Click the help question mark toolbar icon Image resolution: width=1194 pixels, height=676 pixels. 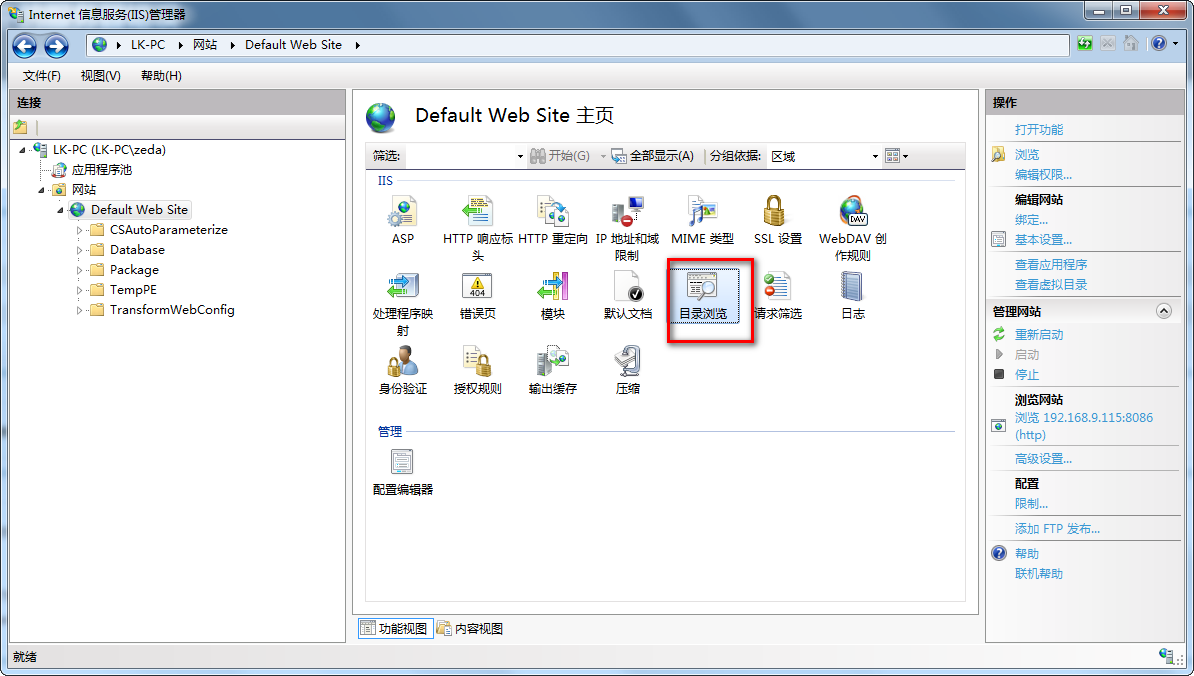(1158, 44)
